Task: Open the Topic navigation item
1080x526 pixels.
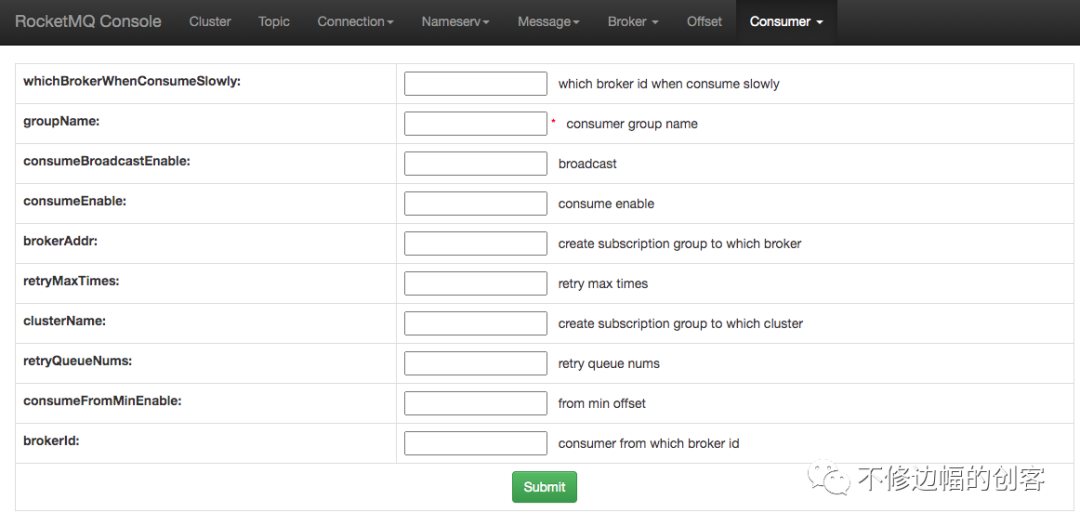Action: [274, 22]
